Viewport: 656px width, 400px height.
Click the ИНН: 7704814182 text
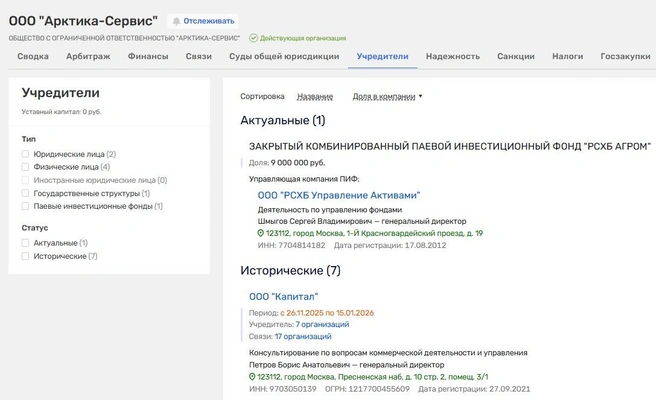coord(291,246)
